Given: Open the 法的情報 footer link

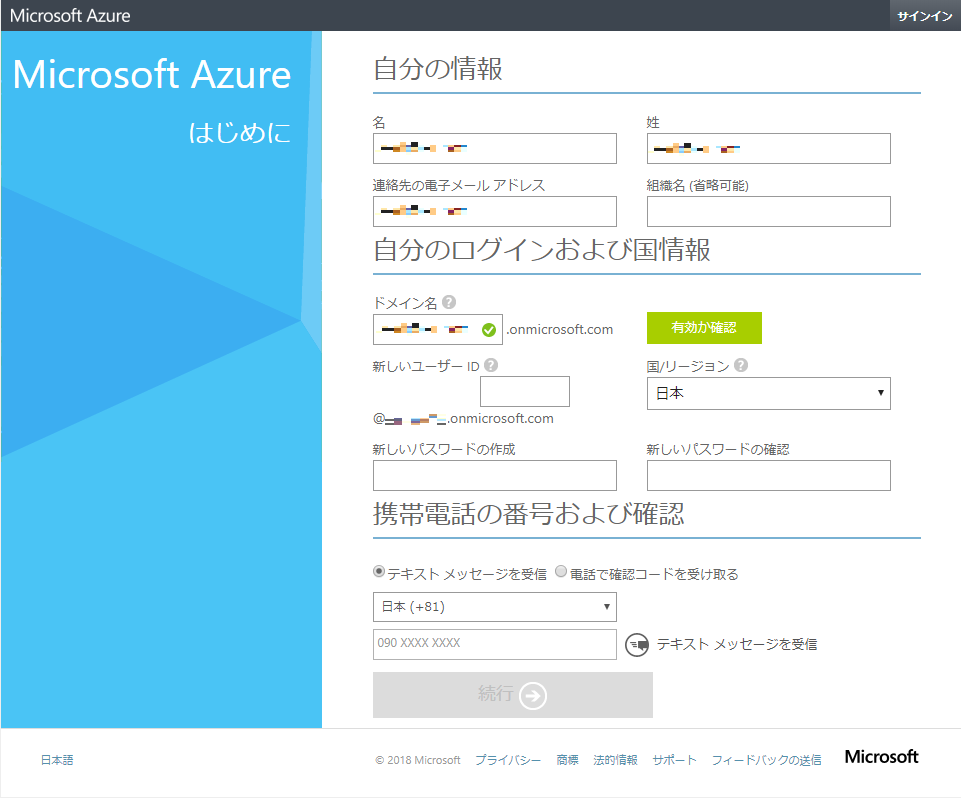Looking at the screenshot, I should (615, 760).
